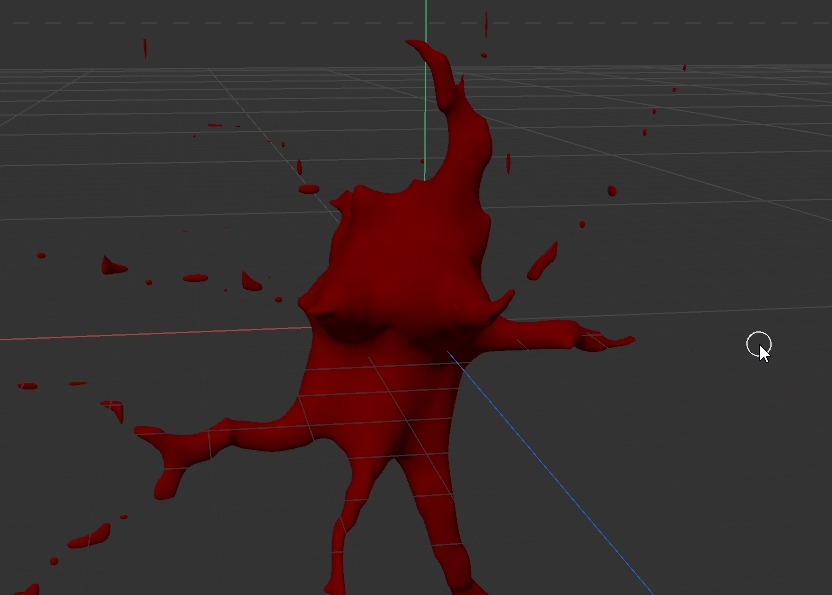The height and width of the screenshot is (595, 832).
Task: Select the flat droplet above the splash's left shoulder
Action: 309,189
